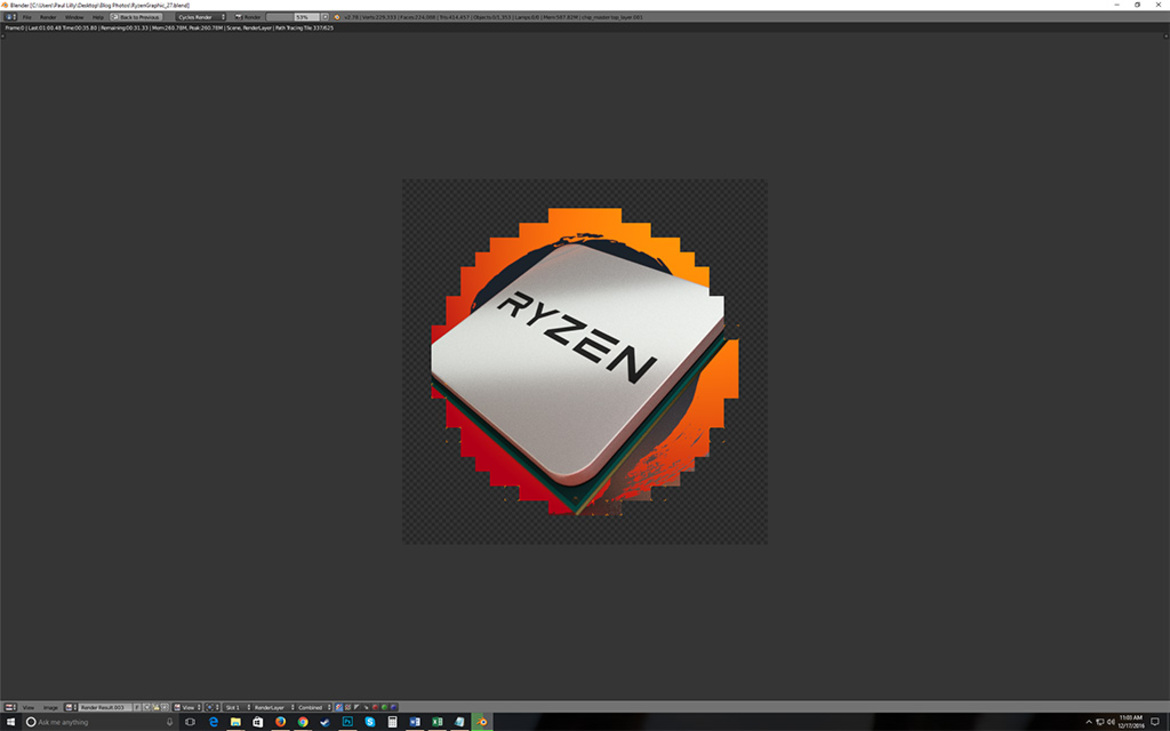
Task: Click the Cortana Ask me anything box
Action: pos(101,722)
